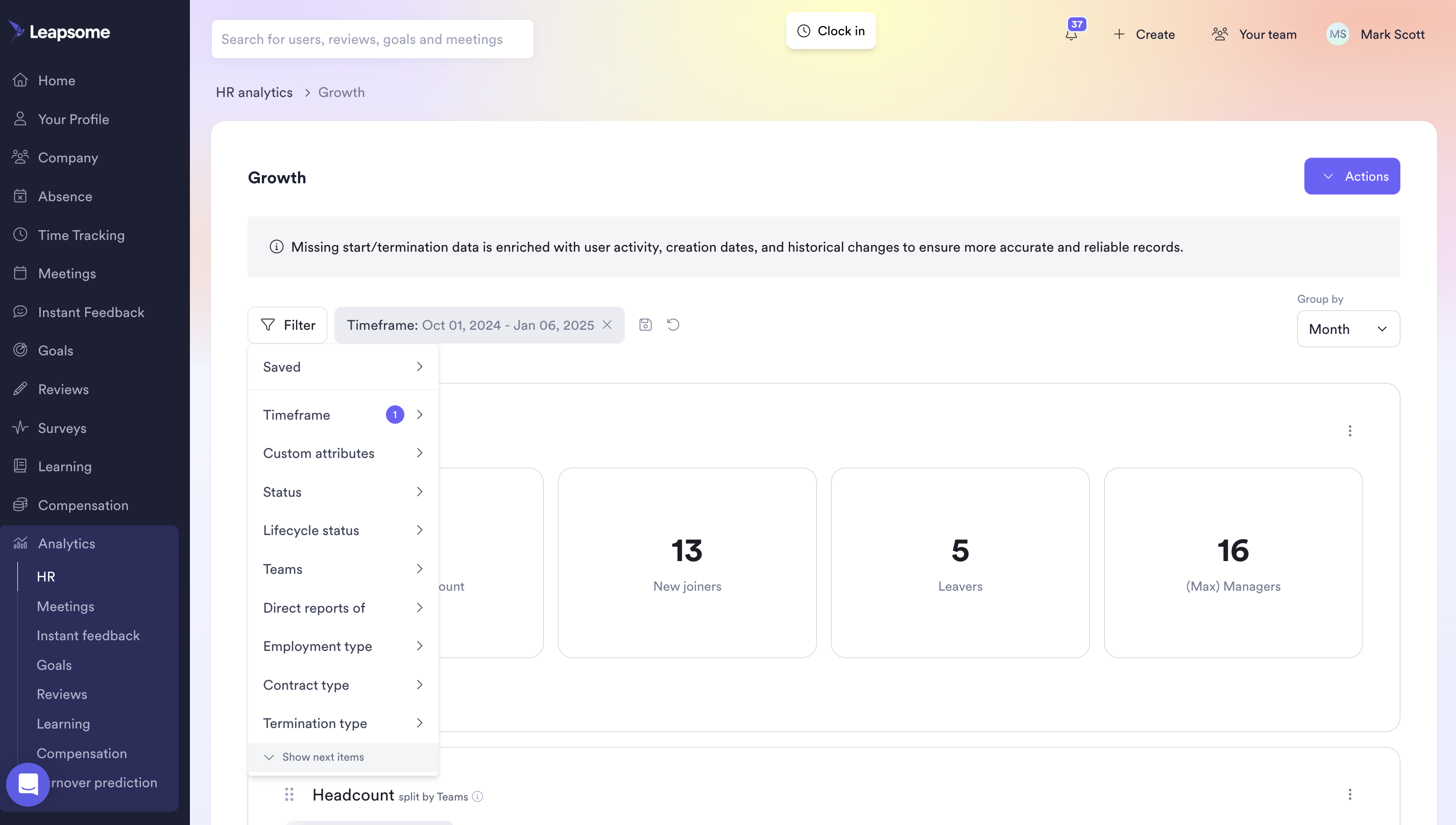1456x825 pixels.
Task: Select HR under Analytics
Action: click(46, 576)
